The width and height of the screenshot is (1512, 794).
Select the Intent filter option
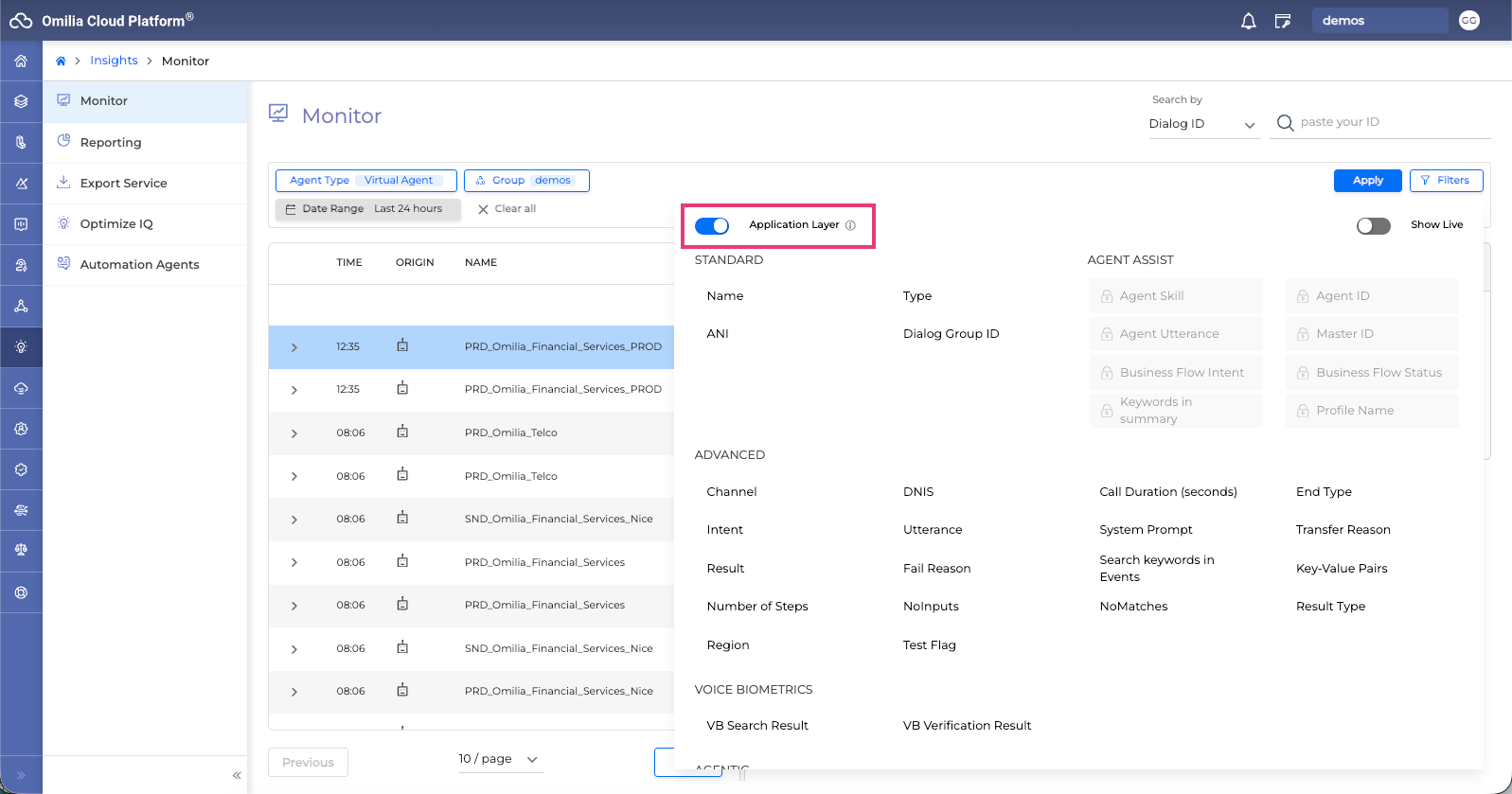[x=724, y=530]
